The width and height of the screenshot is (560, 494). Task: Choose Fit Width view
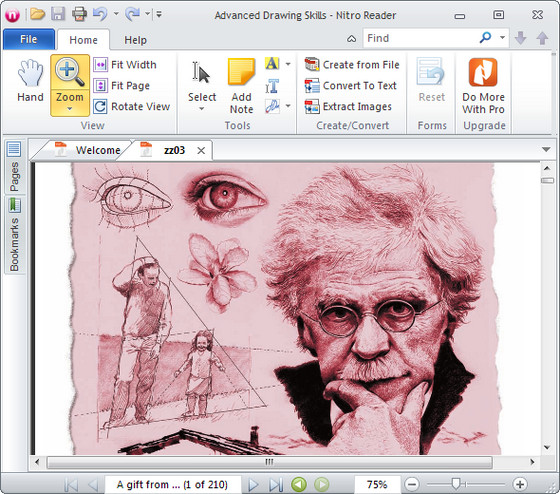[125, 65]
